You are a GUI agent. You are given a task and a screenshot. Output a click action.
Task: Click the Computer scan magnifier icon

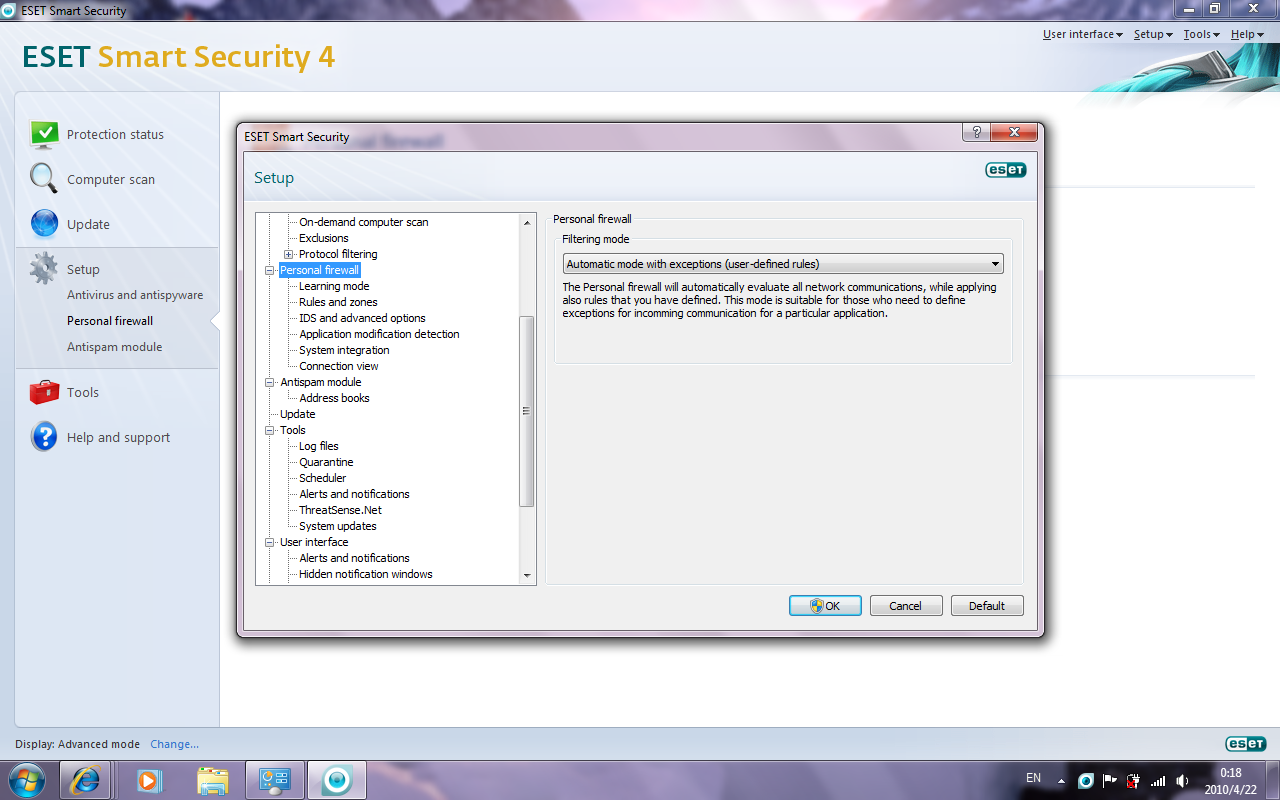point(44,179)
